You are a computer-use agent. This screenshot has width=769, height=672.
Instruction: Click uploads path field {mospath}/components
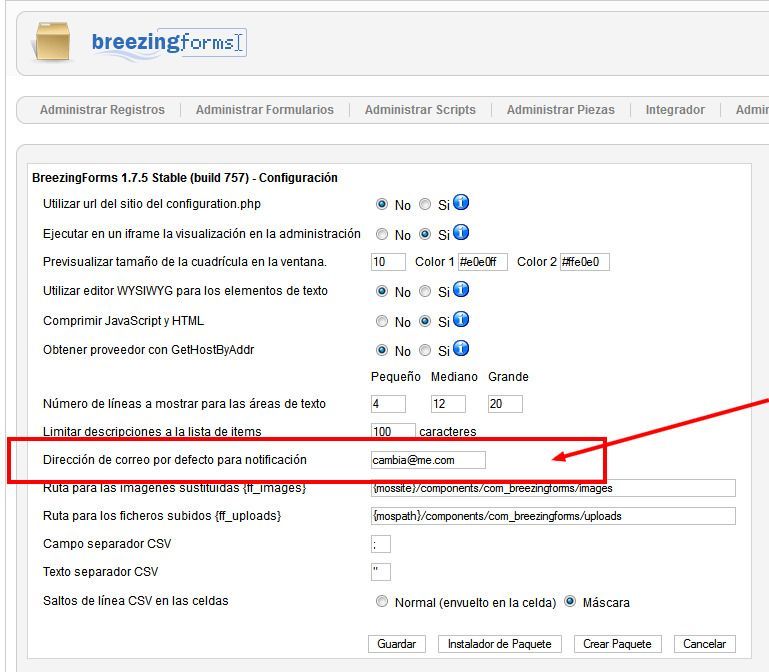tap(553, 516)
